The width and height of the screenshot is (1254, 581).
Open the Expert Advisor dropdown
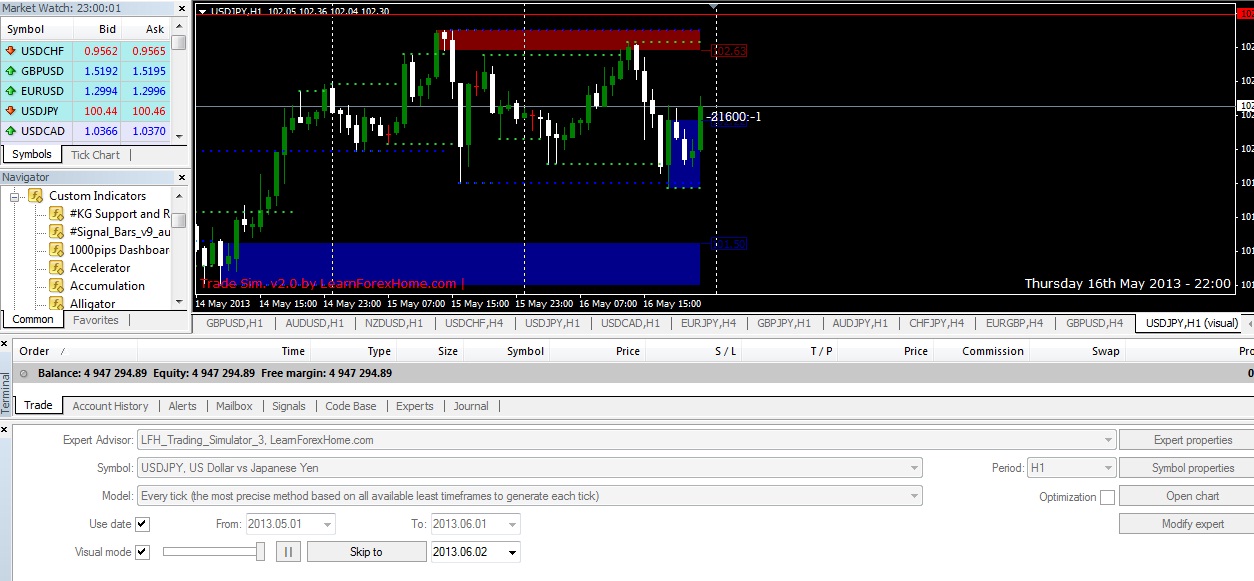[x=1107, y=440]
